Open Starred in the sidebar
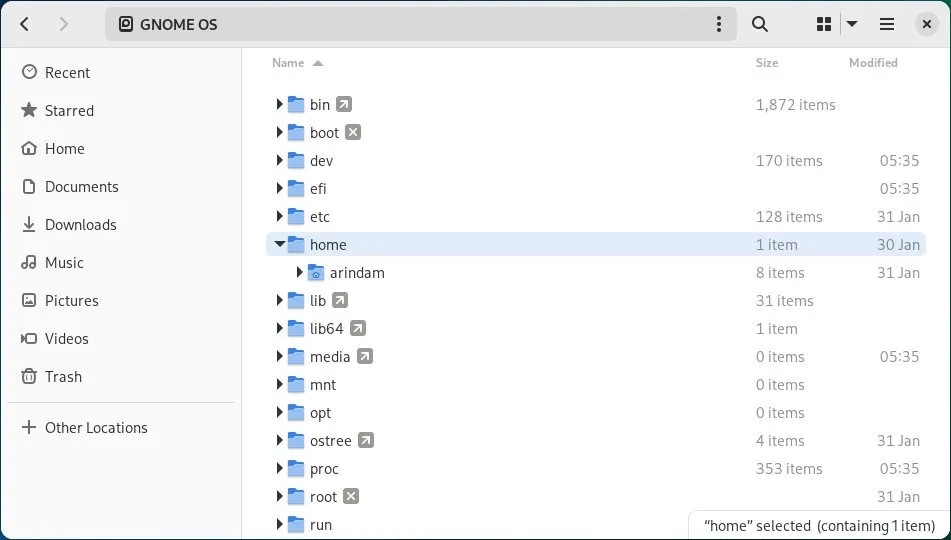The image size is (951, 540). click(69, 111)
